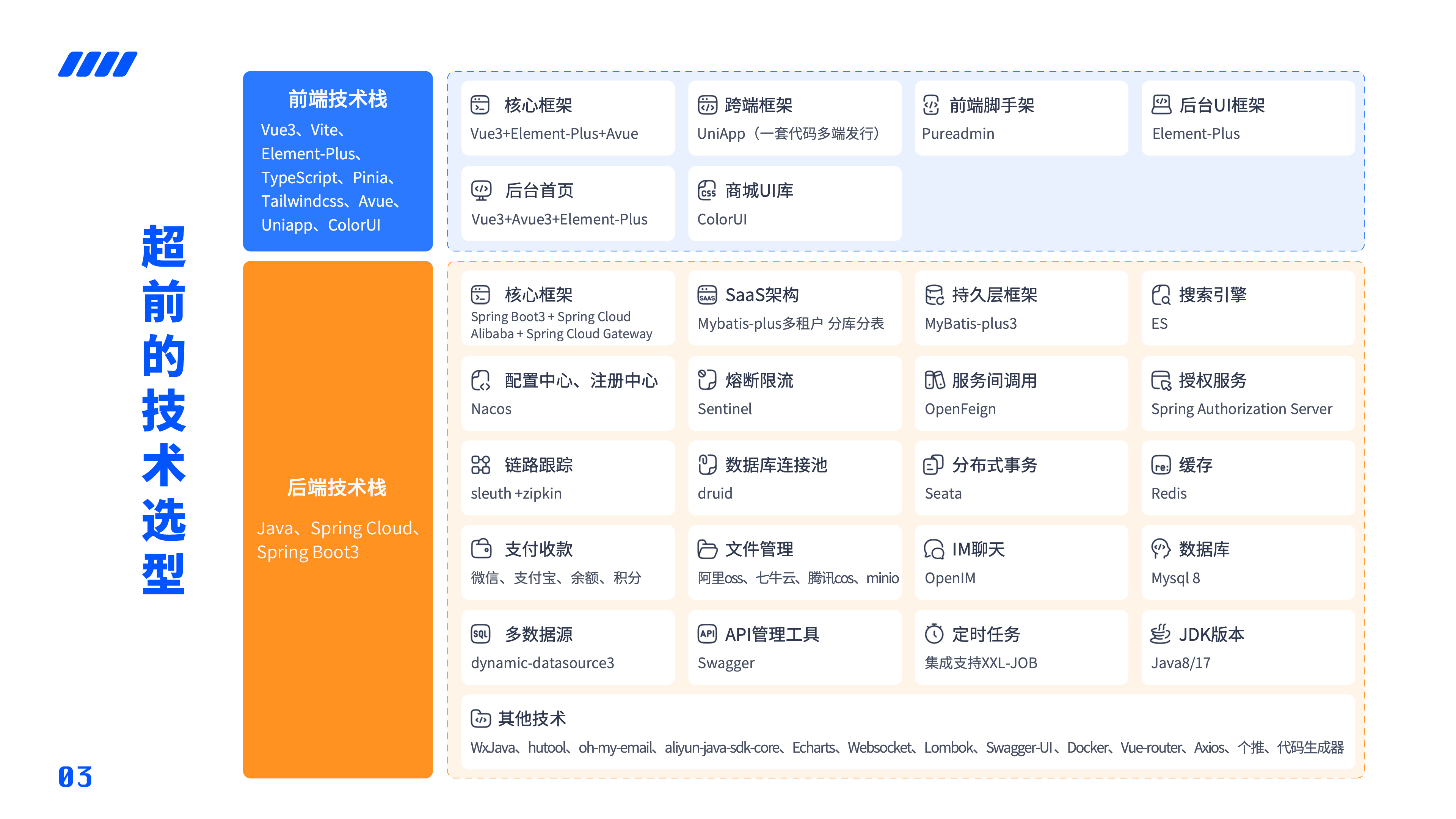Click the code window icon next to 跨端框架
The width and height of the screenshot is (1456, 819).
tap(707, 105)
